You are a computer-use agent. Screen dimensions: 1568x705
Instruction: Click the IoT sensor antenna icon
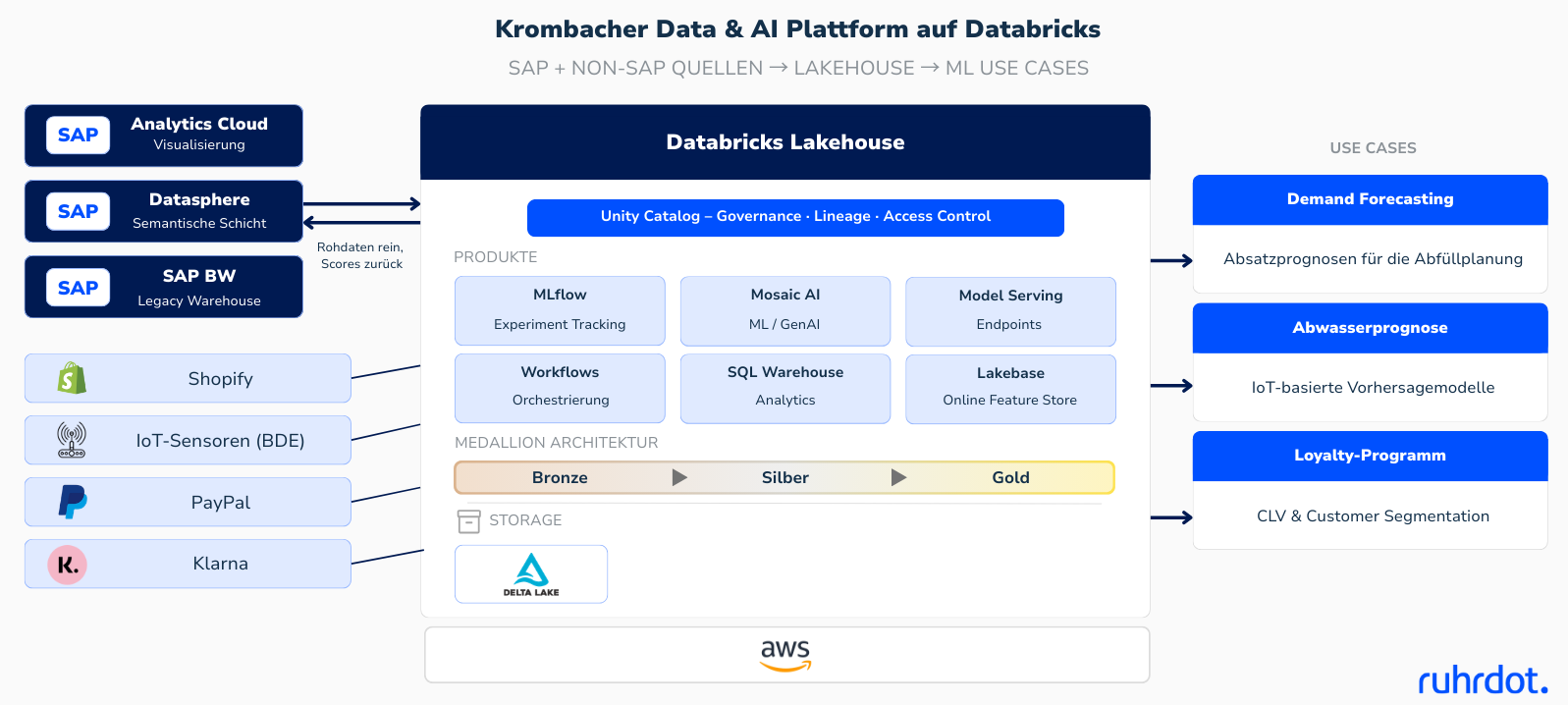tap(72, 440)
